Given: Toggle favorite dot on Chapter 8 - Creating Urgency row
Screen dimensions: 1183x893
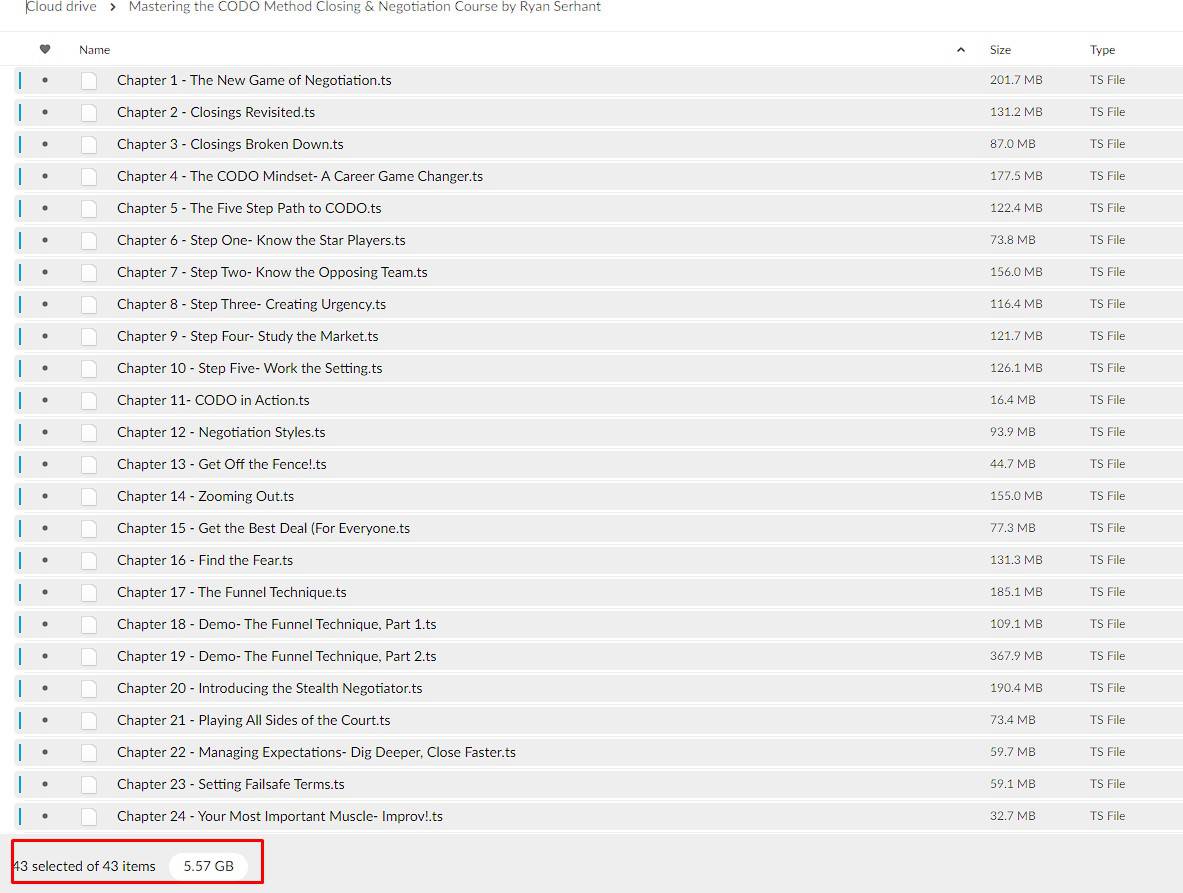Looking at the screenshot, I should coord(45,304).
